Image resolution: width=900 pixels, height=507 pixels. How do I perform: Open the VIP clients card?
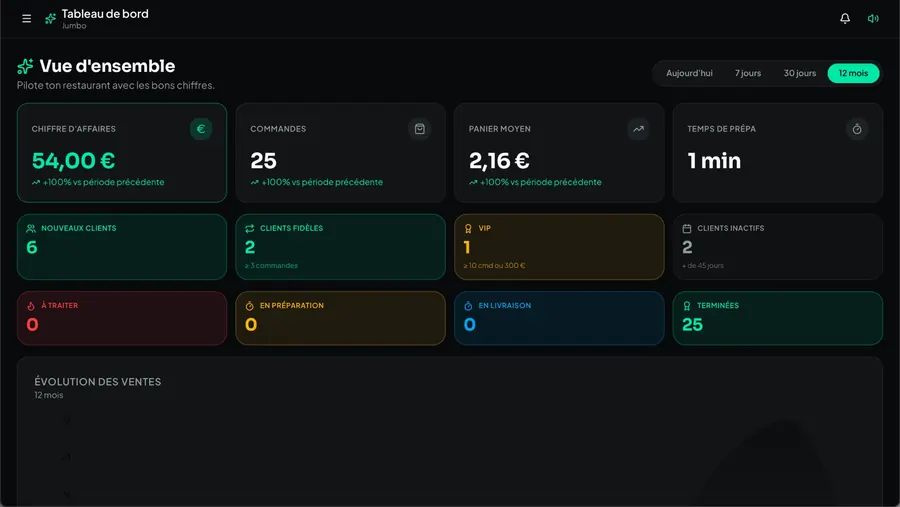(x=559, y=247)
